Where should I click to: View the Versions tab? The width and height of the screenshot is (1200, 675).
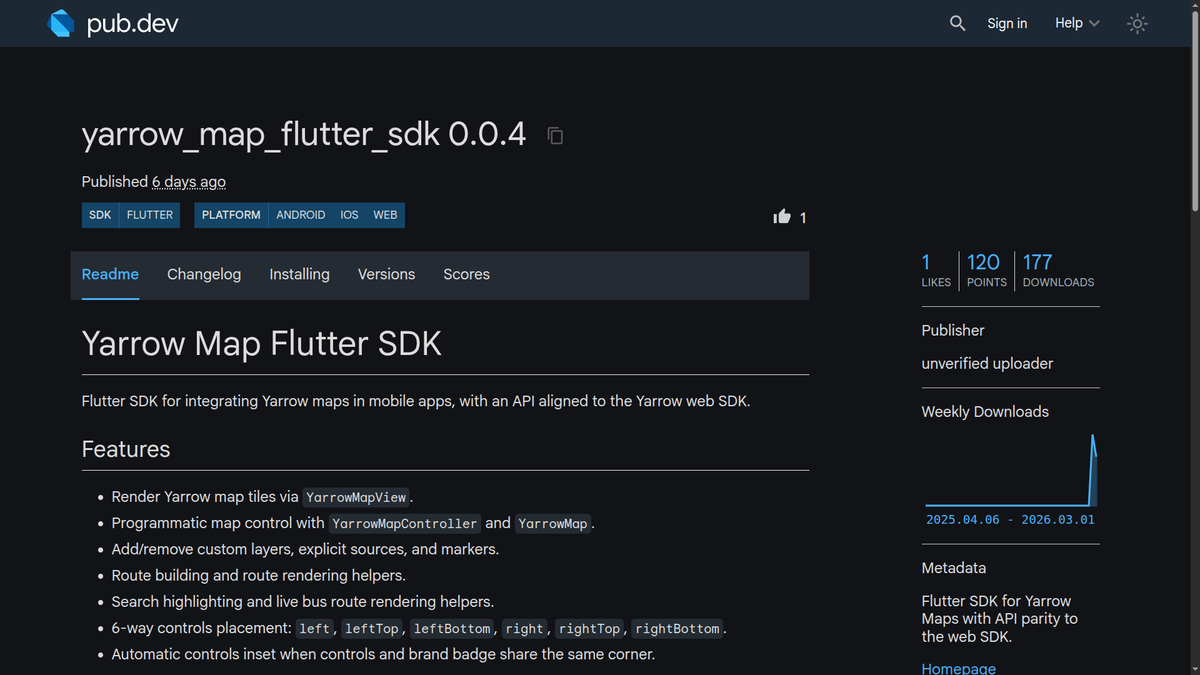point(386,274)
